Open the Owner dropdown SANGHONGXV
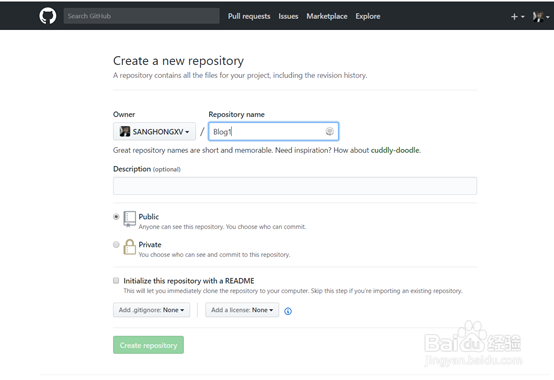The width and height of the screenshot is (554, 380). (154, 131)
